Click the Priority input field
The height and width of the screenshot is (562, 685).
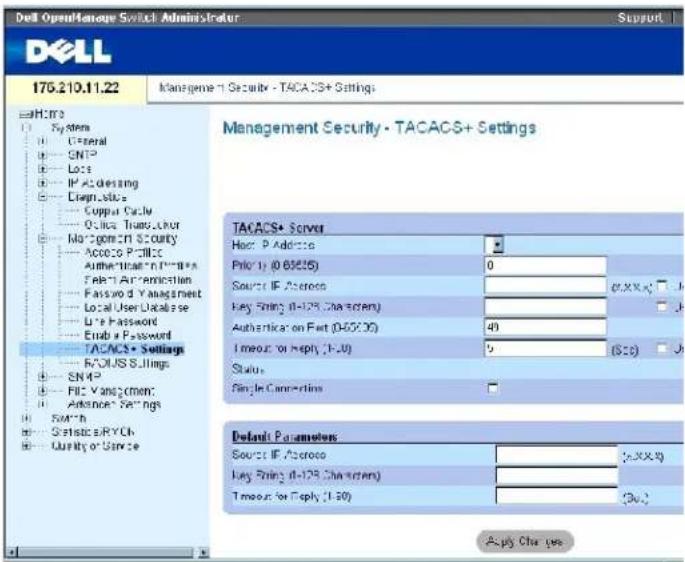point(545,265)
